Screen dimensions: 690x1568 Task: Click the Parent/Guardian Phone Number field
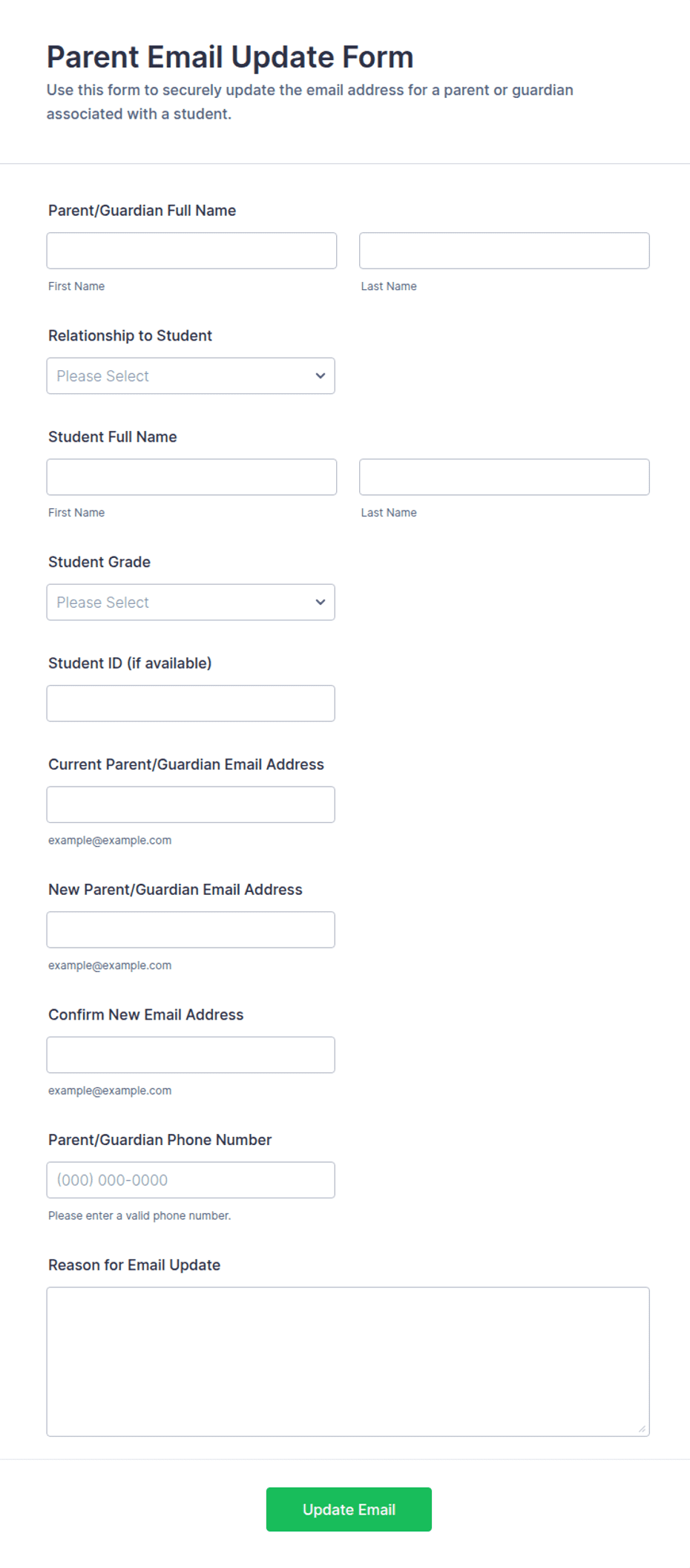tap(191, 1181)
